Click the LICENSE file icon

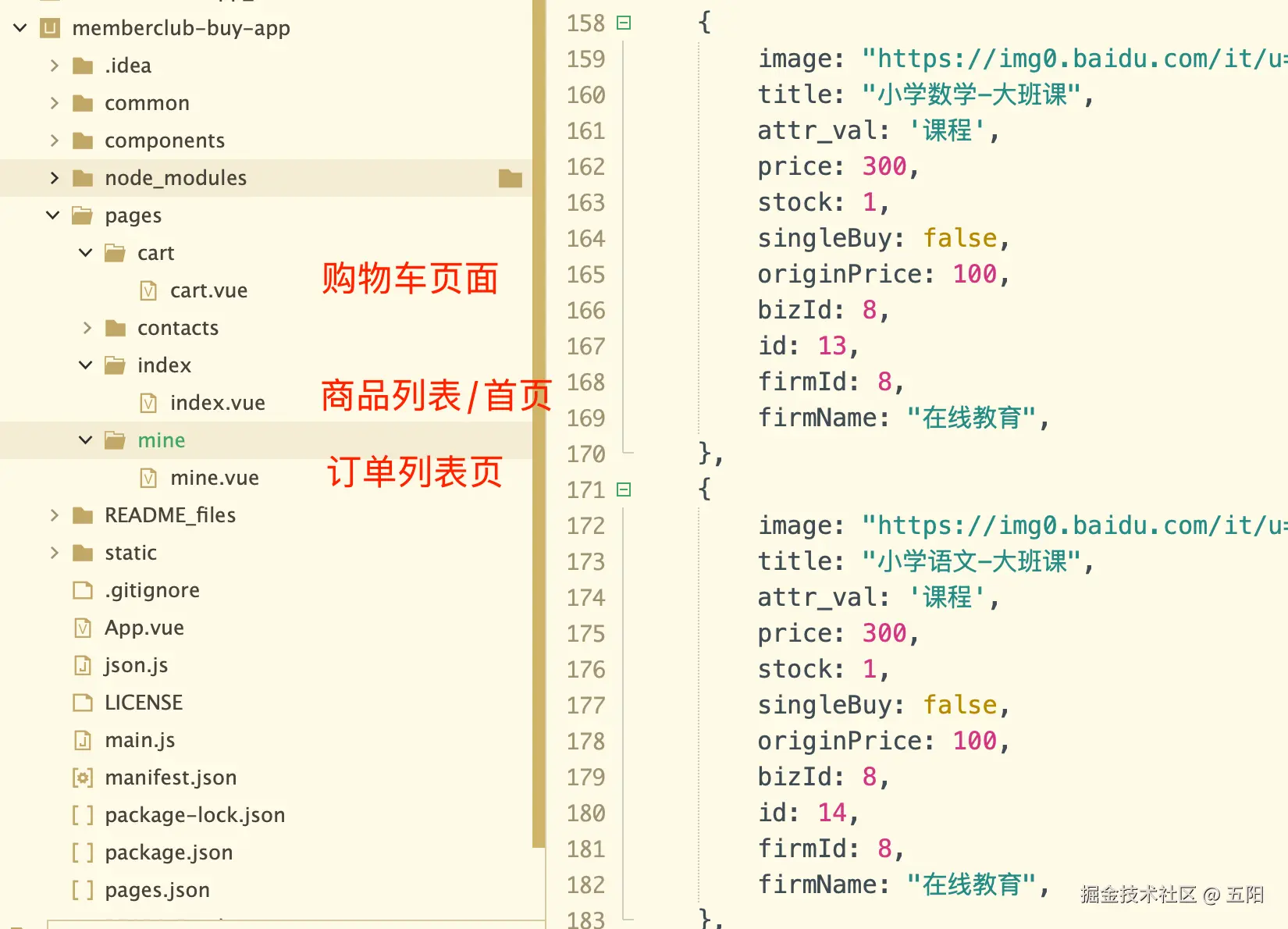pyautogui.click(x=83, y=703)
